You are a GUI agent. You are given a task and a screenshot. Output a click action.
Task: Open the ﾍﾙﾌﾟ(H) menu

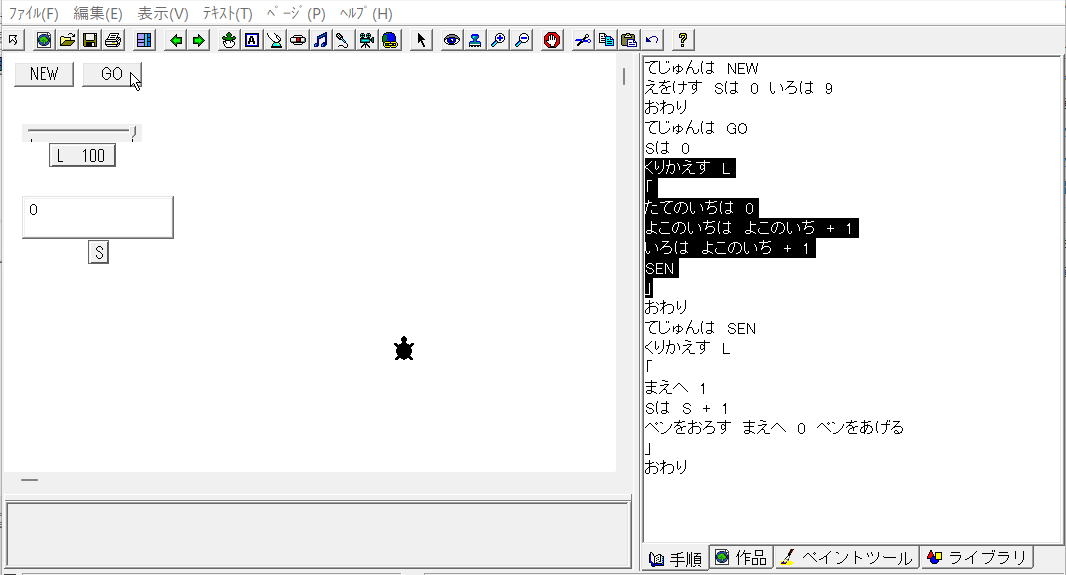[366, 14]
